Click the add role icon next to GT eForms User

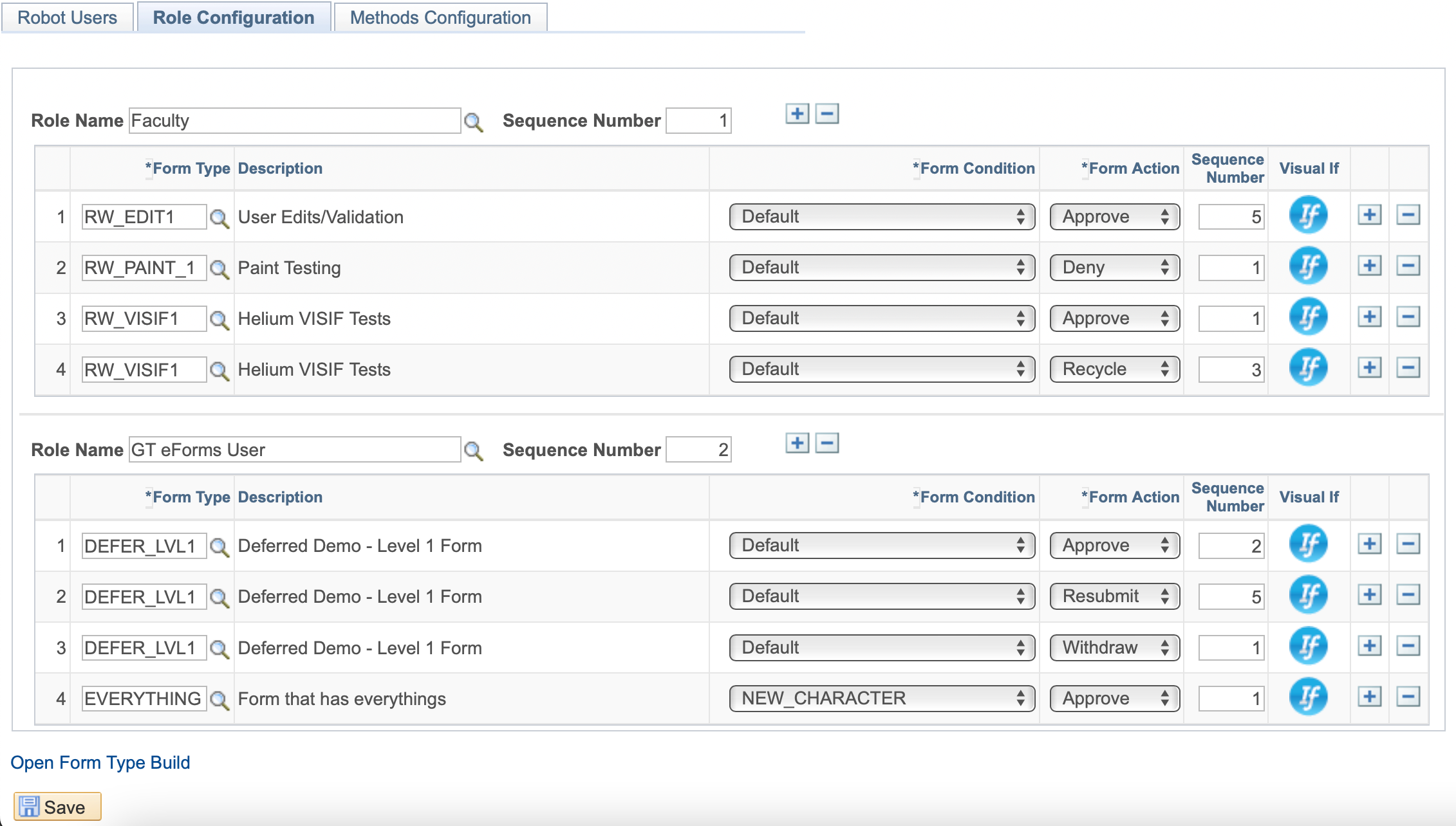coord(797,448)
